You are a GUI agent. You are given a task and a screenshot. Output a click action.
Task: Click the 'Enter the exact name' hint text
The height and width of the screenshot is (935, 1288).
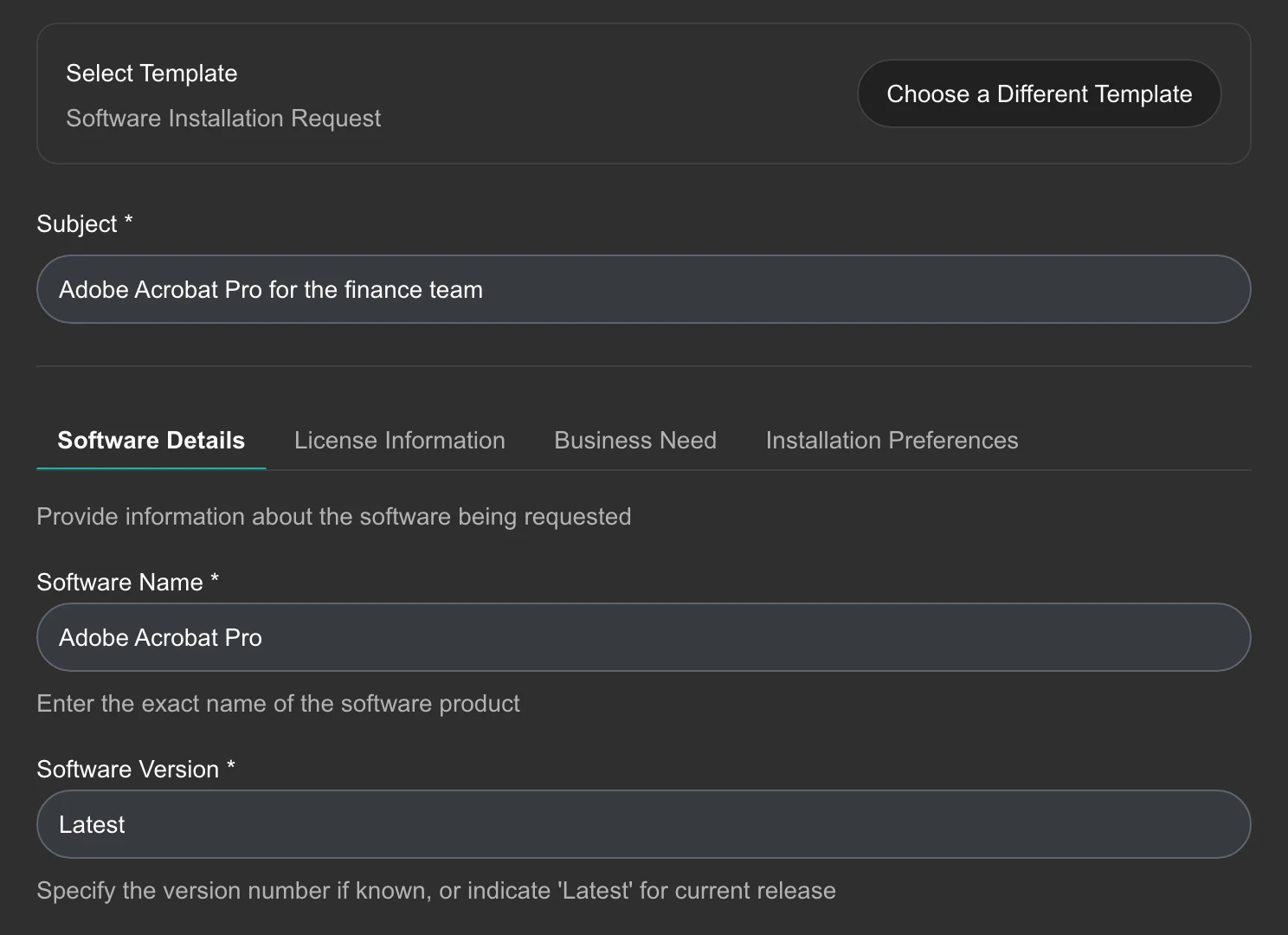pos(279,704)
